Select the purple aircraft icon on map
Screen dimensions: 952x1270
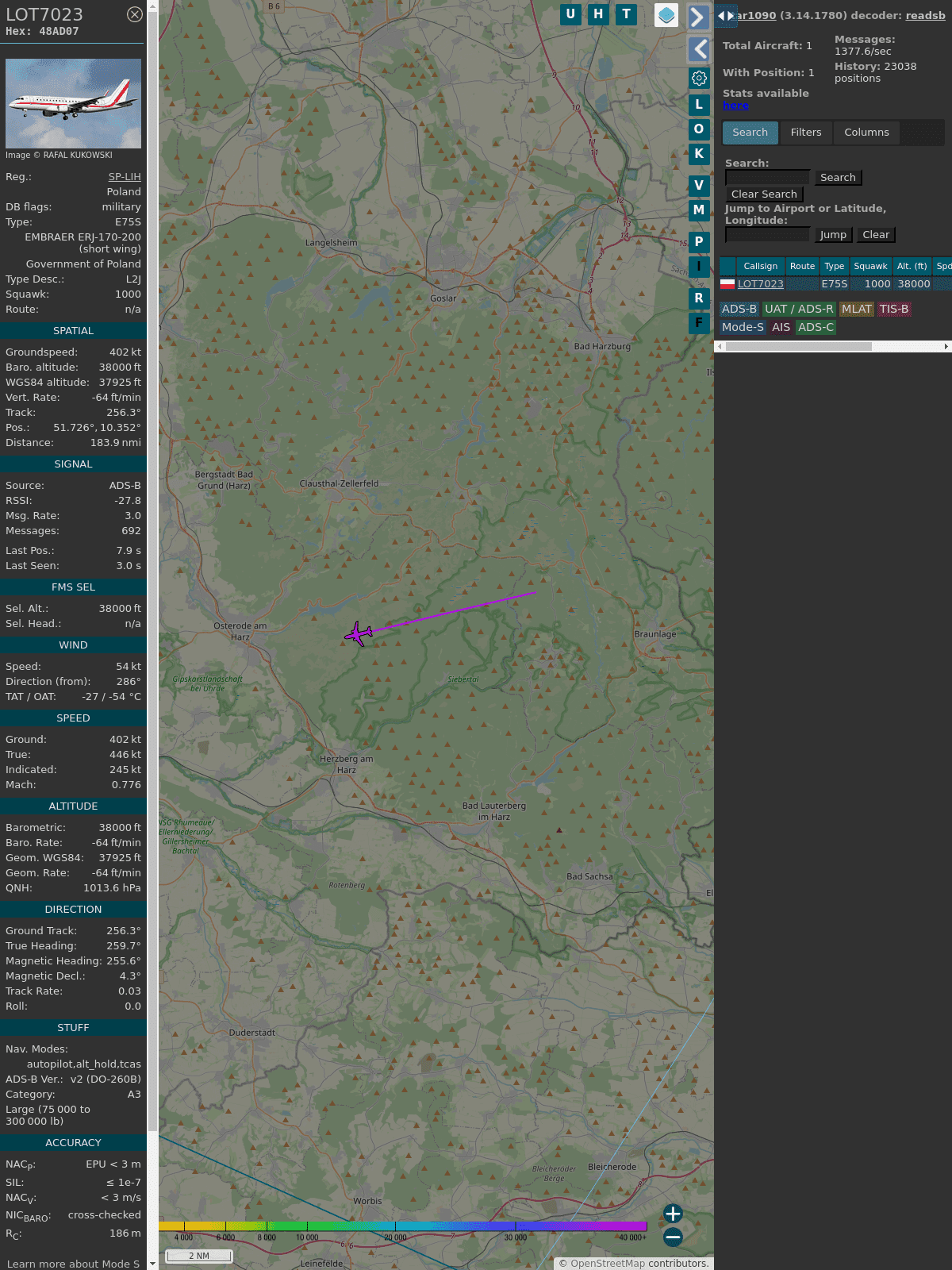click(359, 634)
